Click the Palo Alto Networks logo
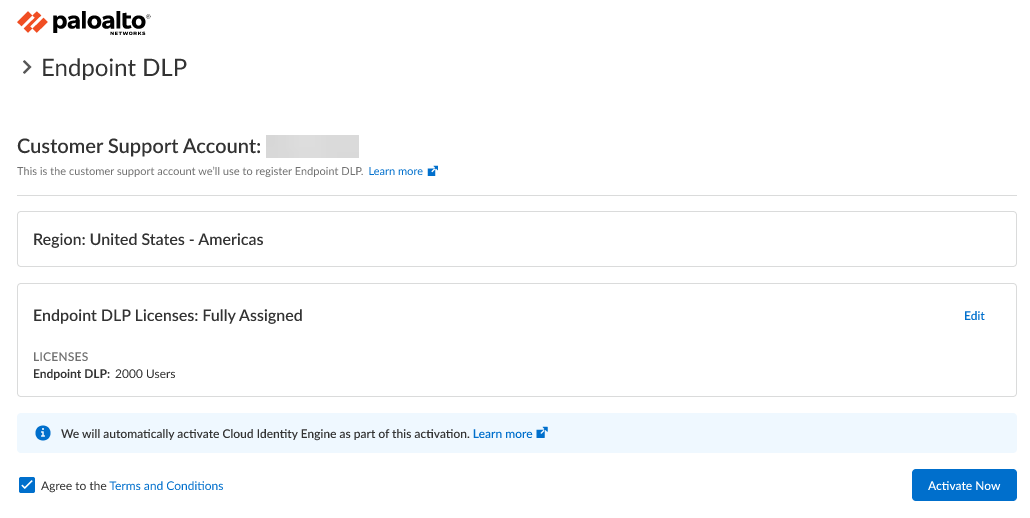The width and height of the screenshot is (1030, 518). [x=83, y=23]
